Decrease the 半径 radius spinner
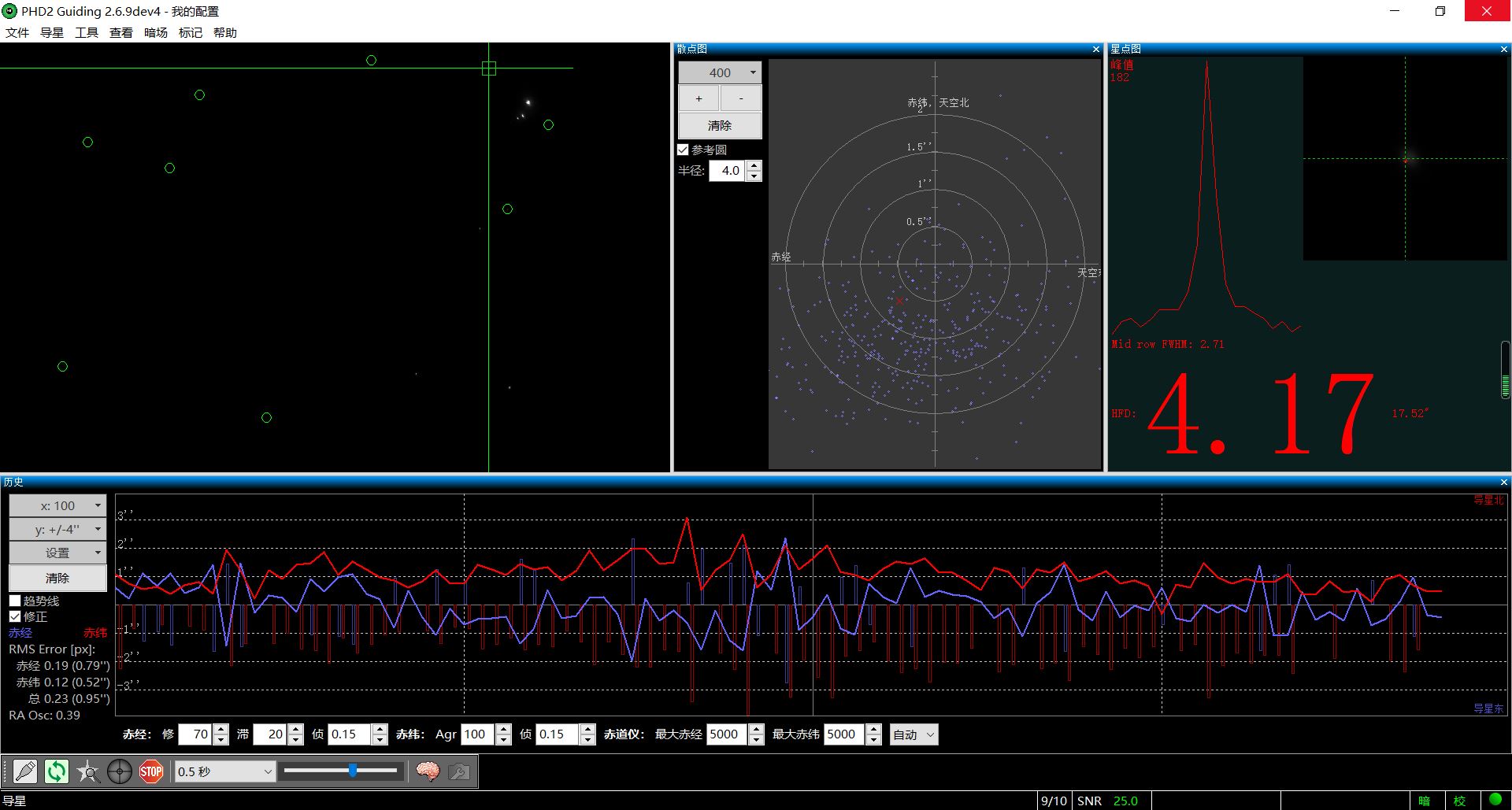1512x810 pixels. 754,176
